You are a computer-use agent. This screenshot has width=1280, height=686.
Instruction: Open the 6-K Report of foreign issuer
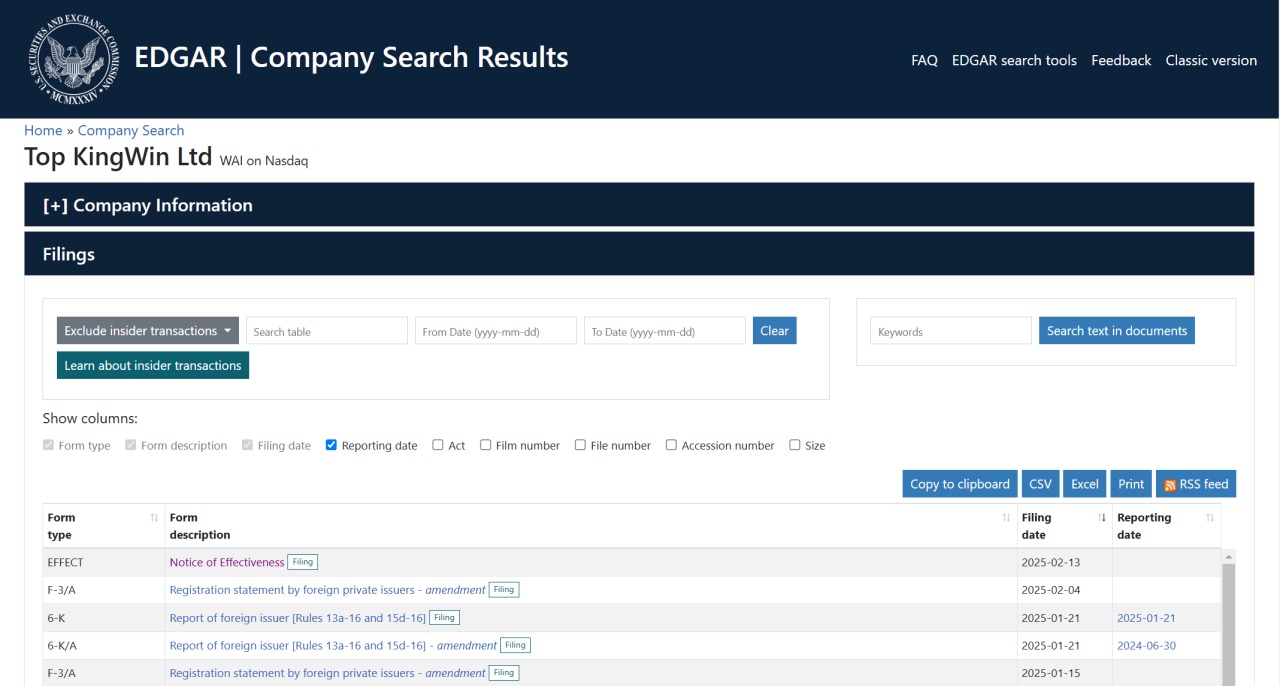pos(298,618)
